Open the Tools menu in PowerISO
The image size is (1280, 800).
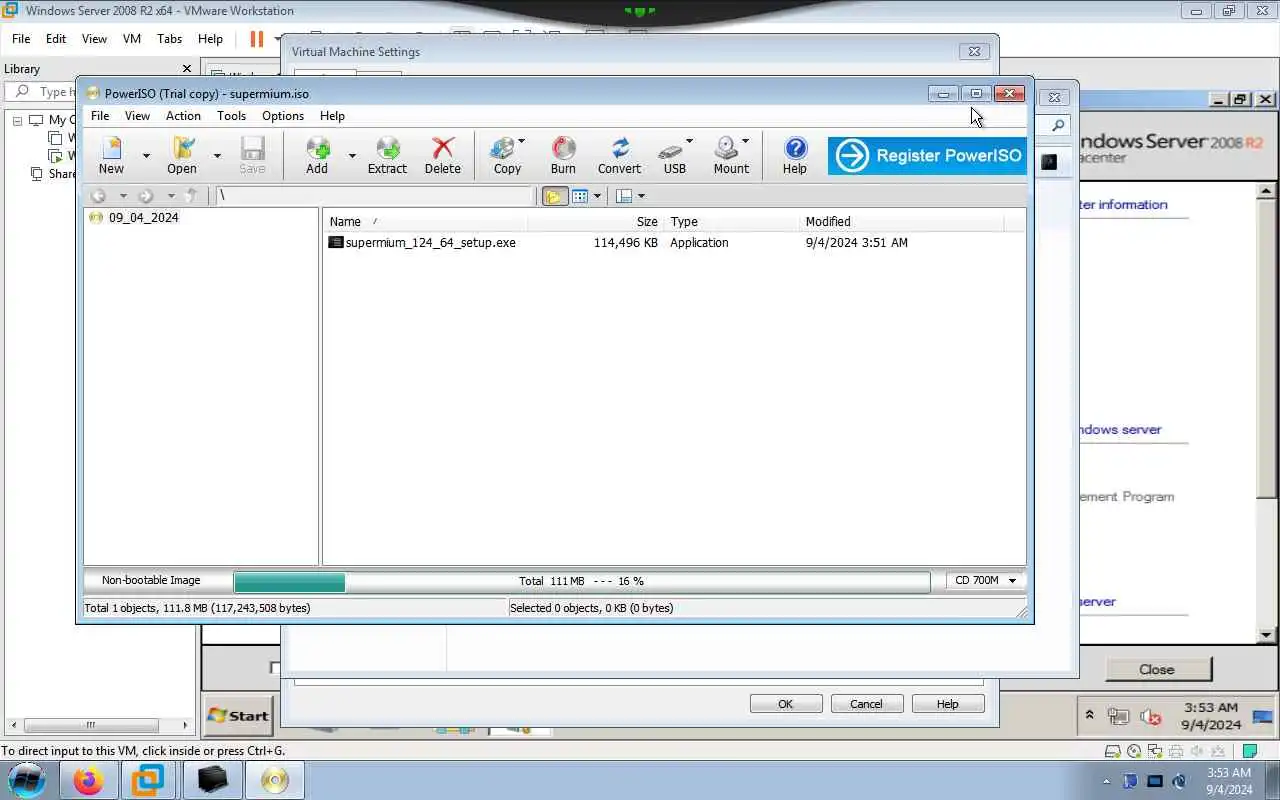pos(231,116)
